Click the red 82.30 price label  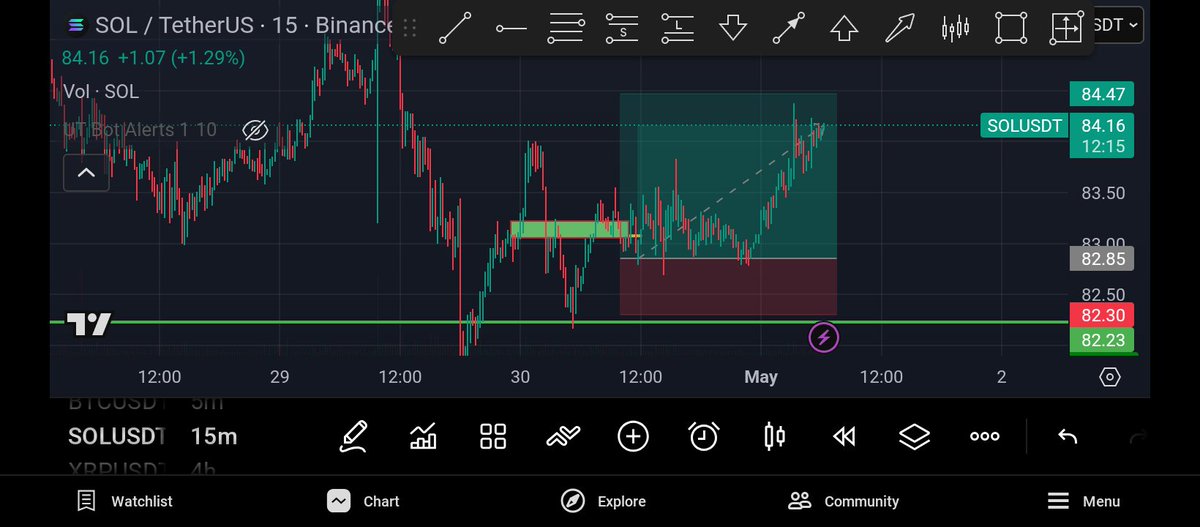click(1103, 315)
